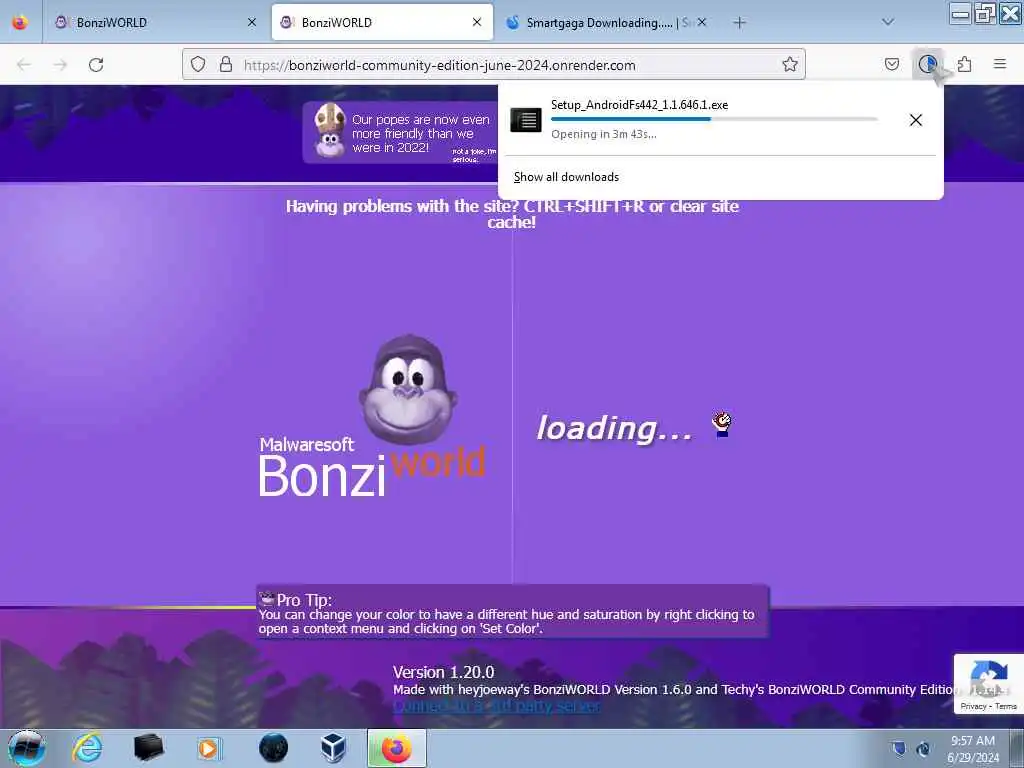Image resolution: width=1024 pixels, height=768 pixels.
Task: Click the tray icon next to the clock
Action: tap(923, 748)
